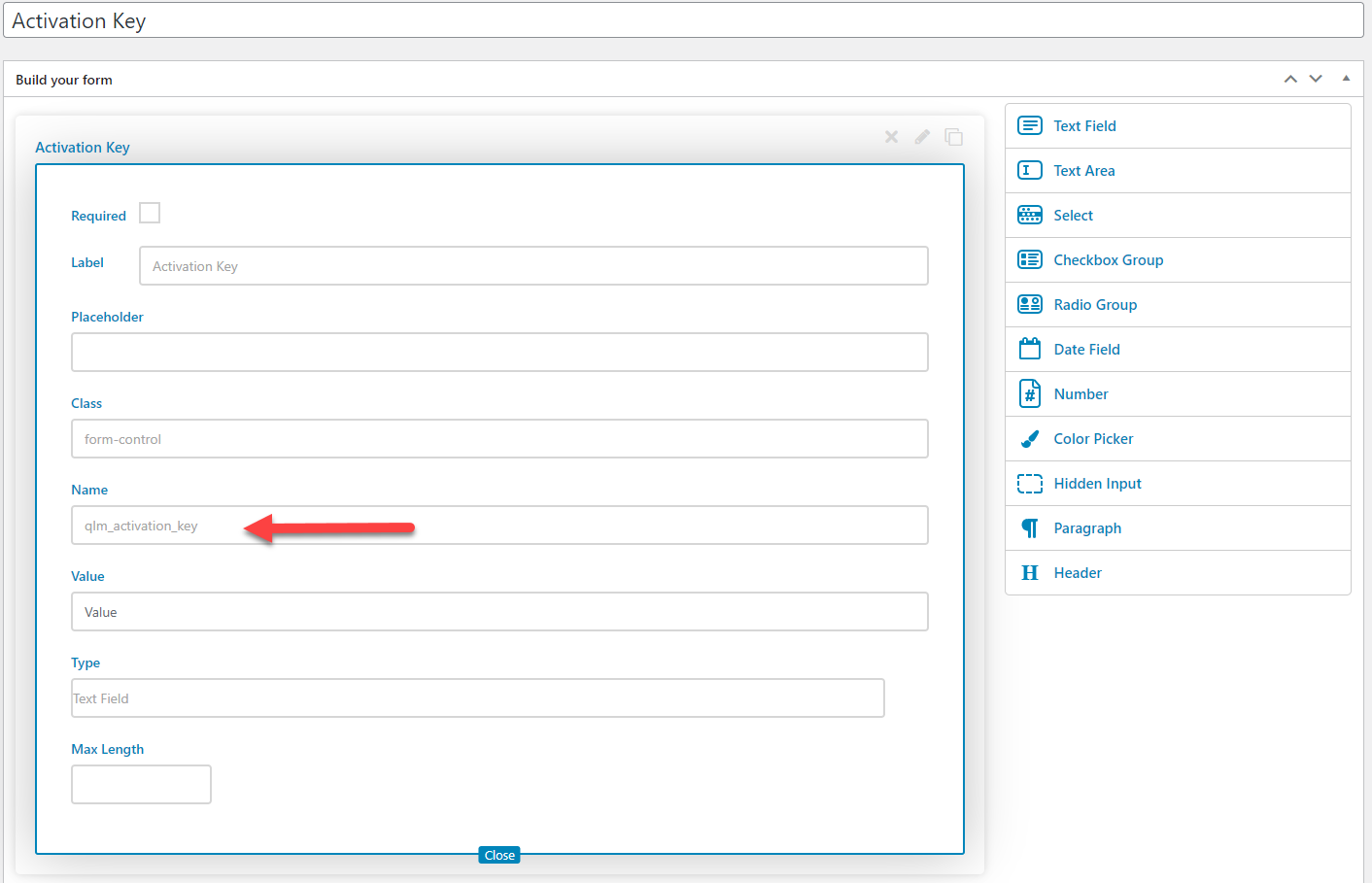The image size is (1372, 883).
Task: Add a Date Field control
Action: [x=1178, y=349]
